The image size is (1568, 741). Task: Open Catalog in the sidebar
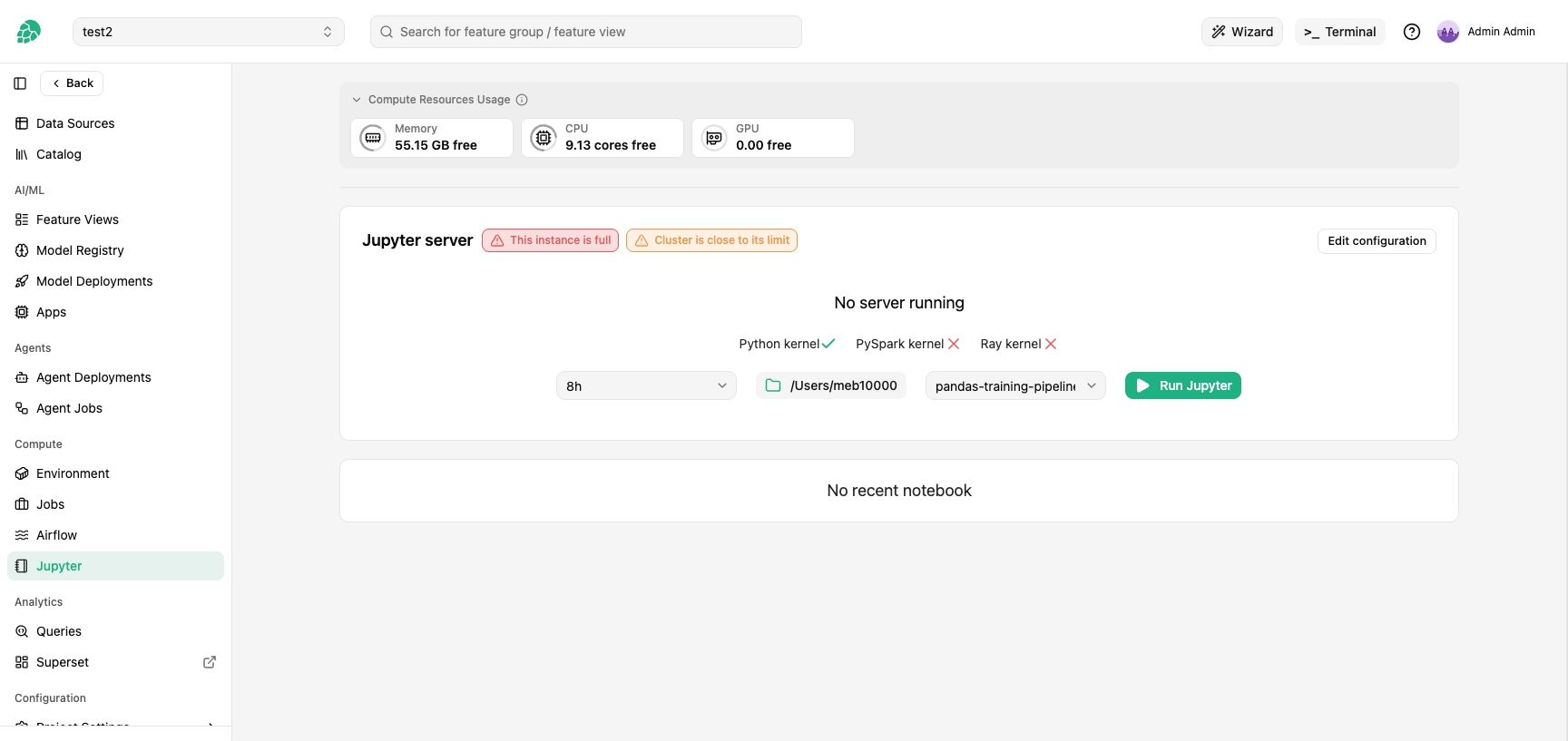click(x=115, y=154)
